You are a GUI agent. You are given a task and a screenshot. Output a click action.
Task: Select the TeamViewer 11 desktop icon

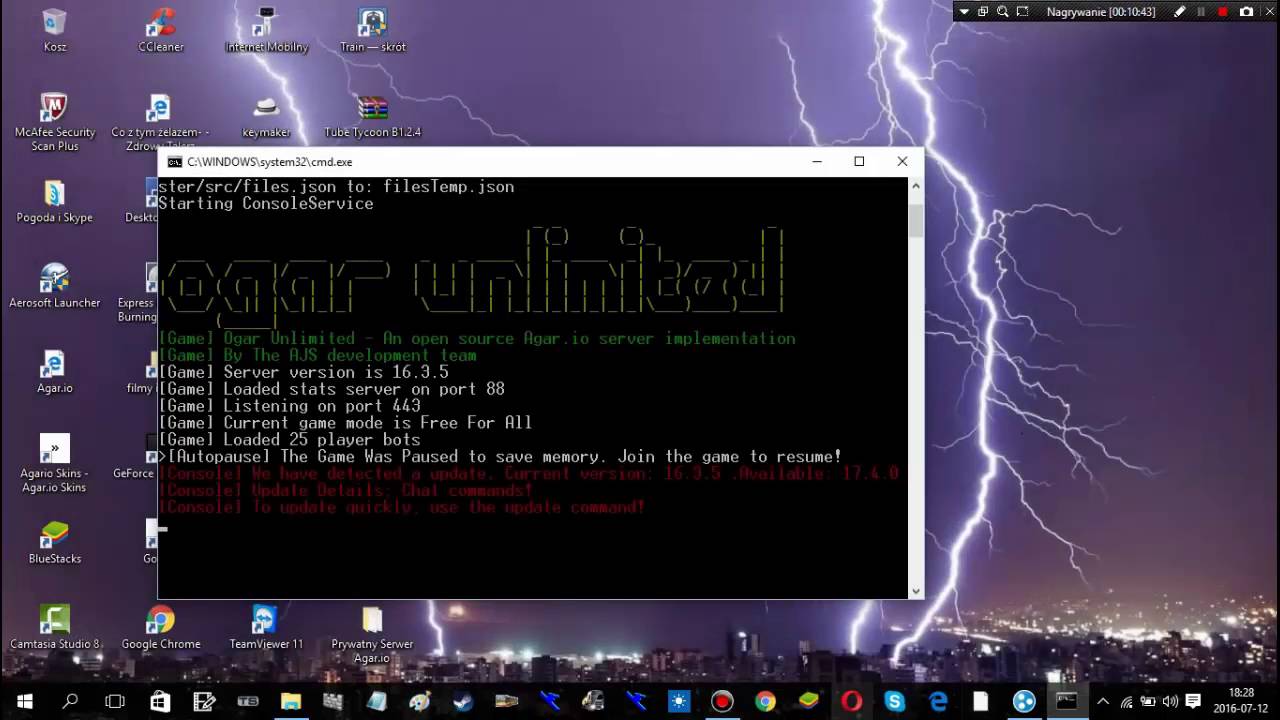point(266,628)
